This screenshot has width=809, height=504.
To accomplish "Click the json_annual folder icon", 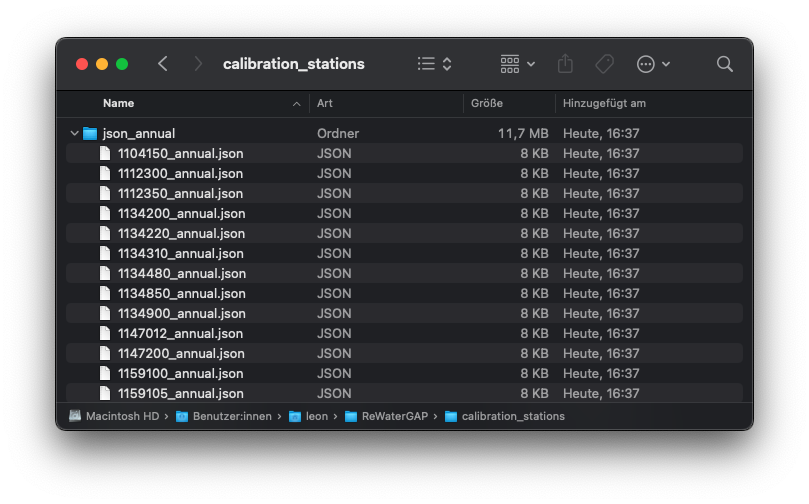I will pyautogui.click(x=90, y=133).
